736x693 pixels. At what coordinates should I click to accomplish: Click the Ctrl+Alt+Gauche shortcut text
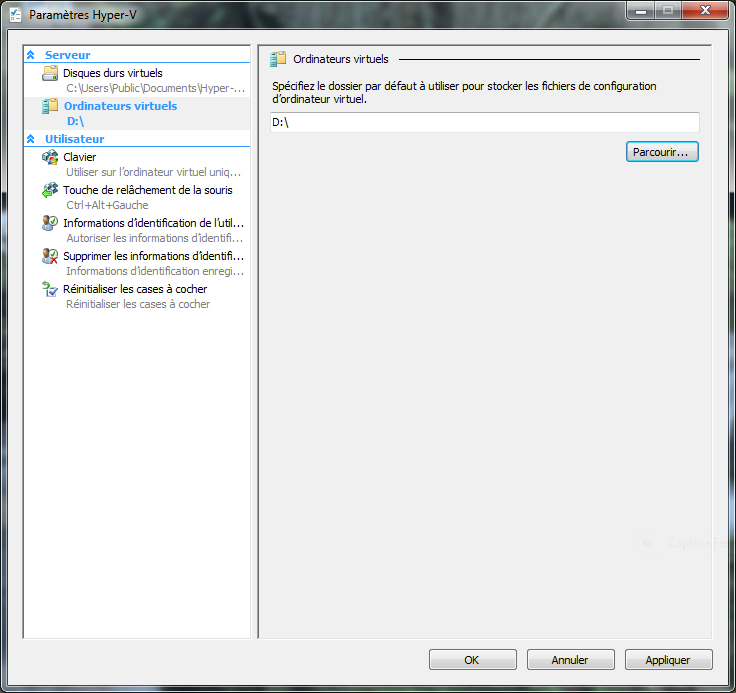click(x=107, y=205)
